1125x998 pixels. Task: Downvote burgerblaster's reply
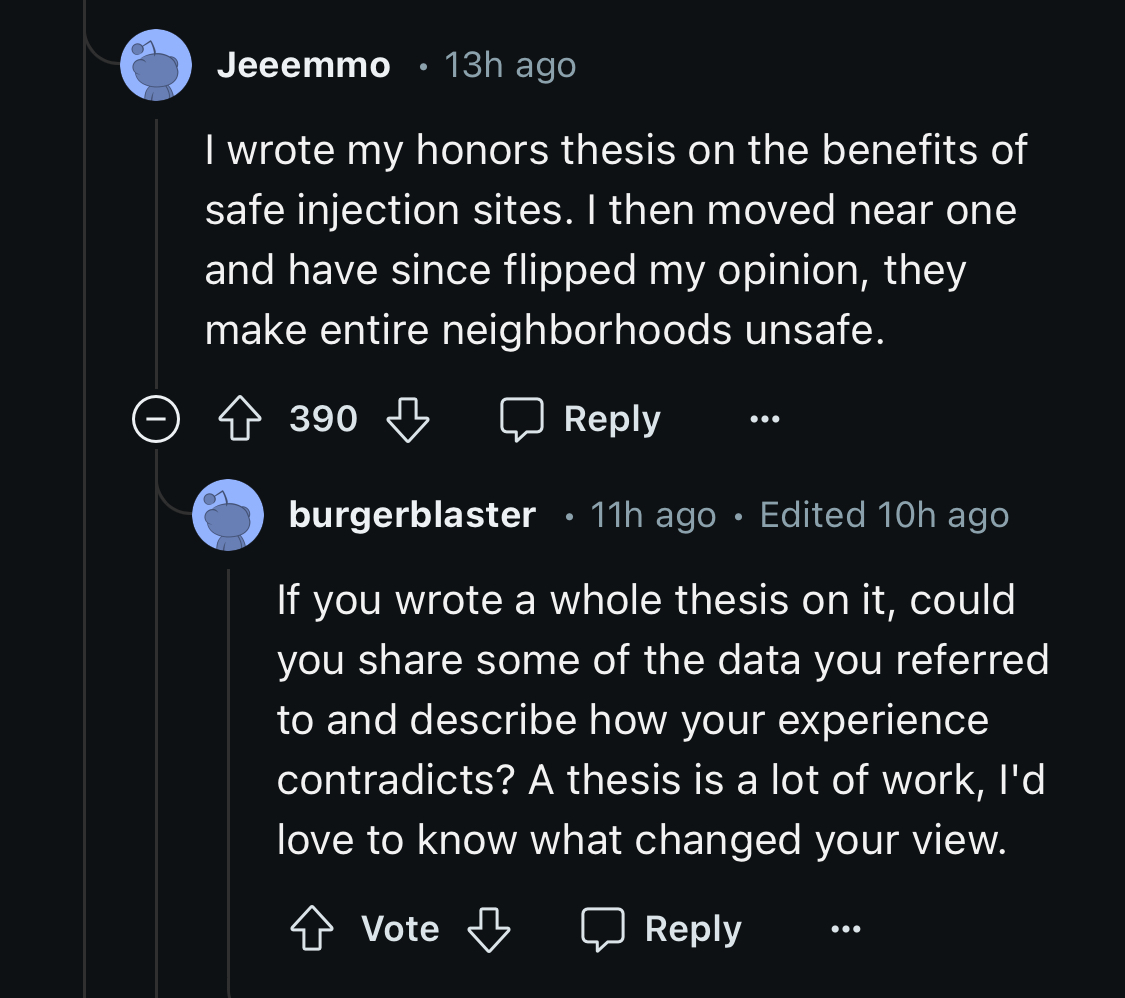[x=489, y=929]
